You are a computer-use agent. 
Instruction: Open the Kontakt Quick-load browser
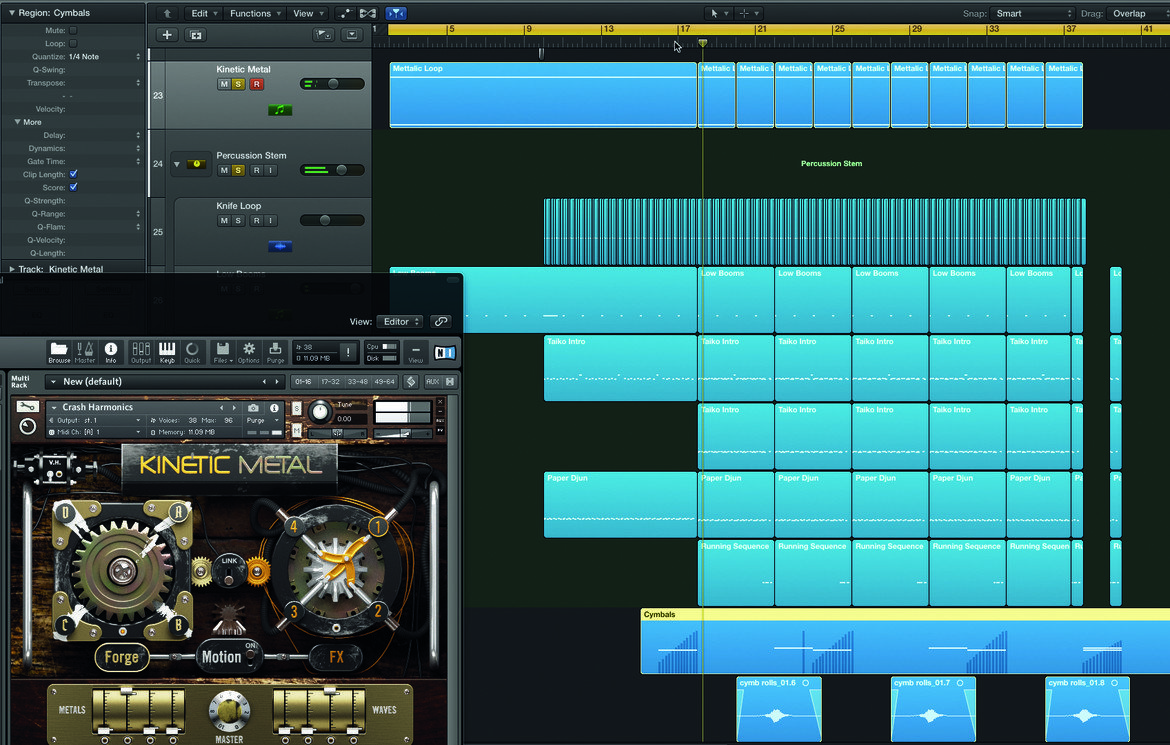tap(193, 352)
